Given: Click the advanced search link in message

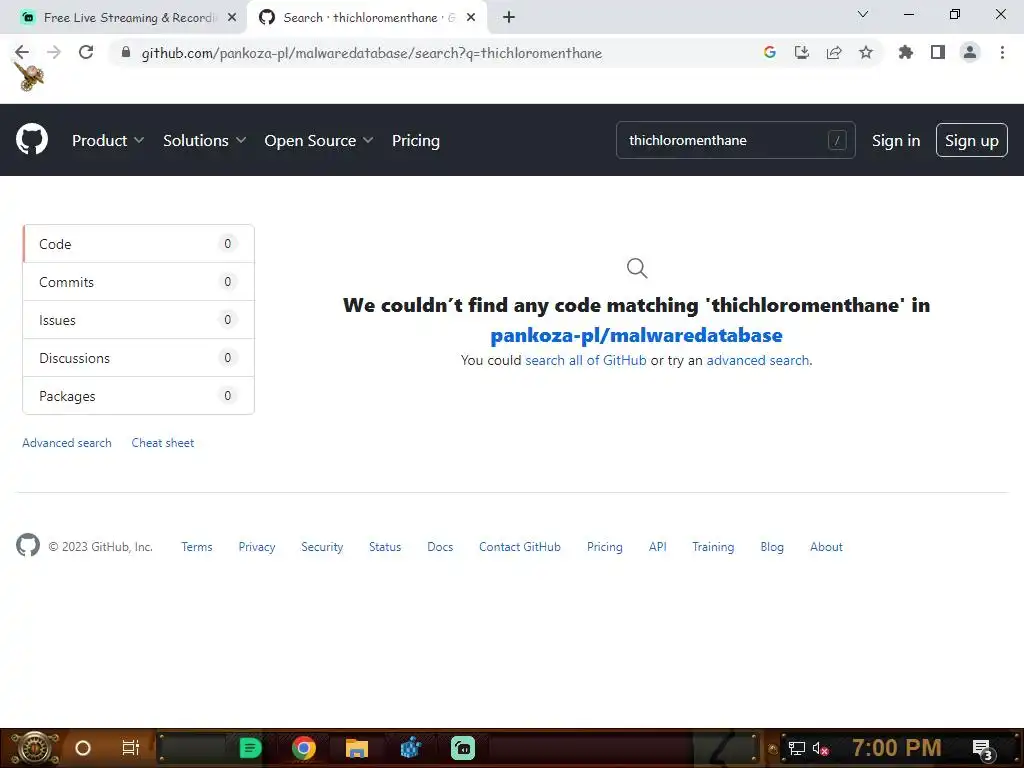Looking at the screenshot, I should point(758,360).
